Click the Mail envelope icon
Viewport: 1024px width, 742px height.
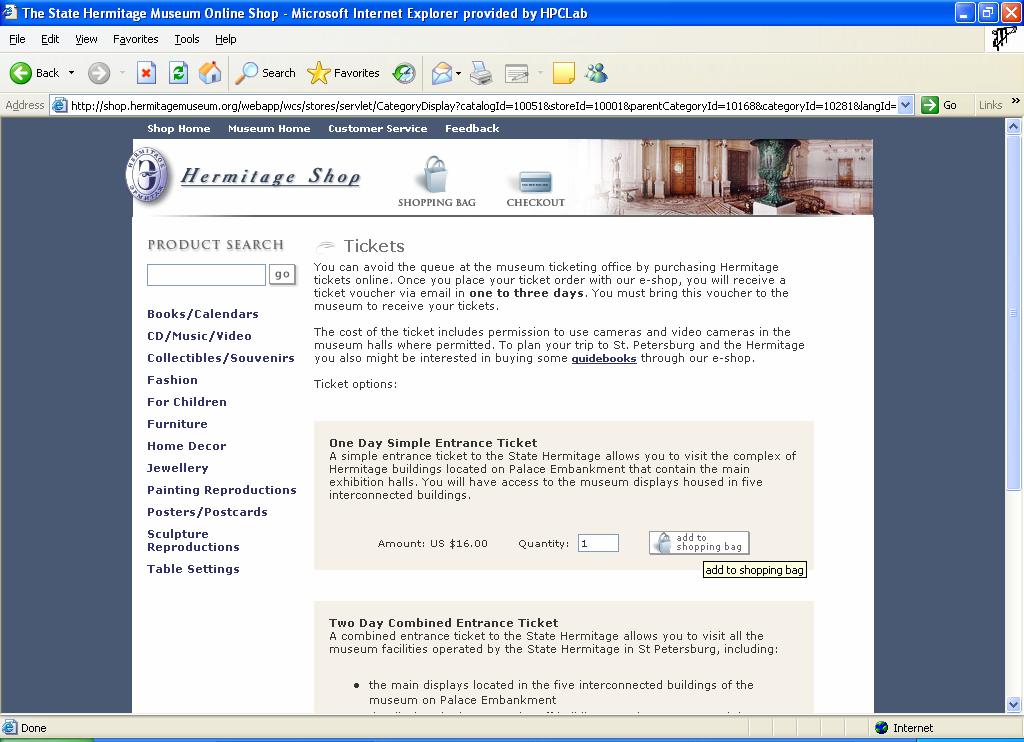coord(441,73)
